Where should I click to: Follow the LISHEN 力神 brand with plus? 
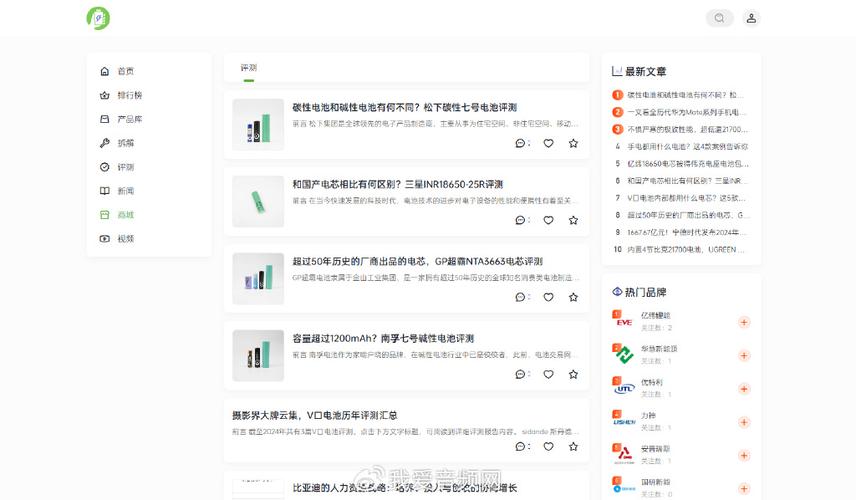[744, 422]
